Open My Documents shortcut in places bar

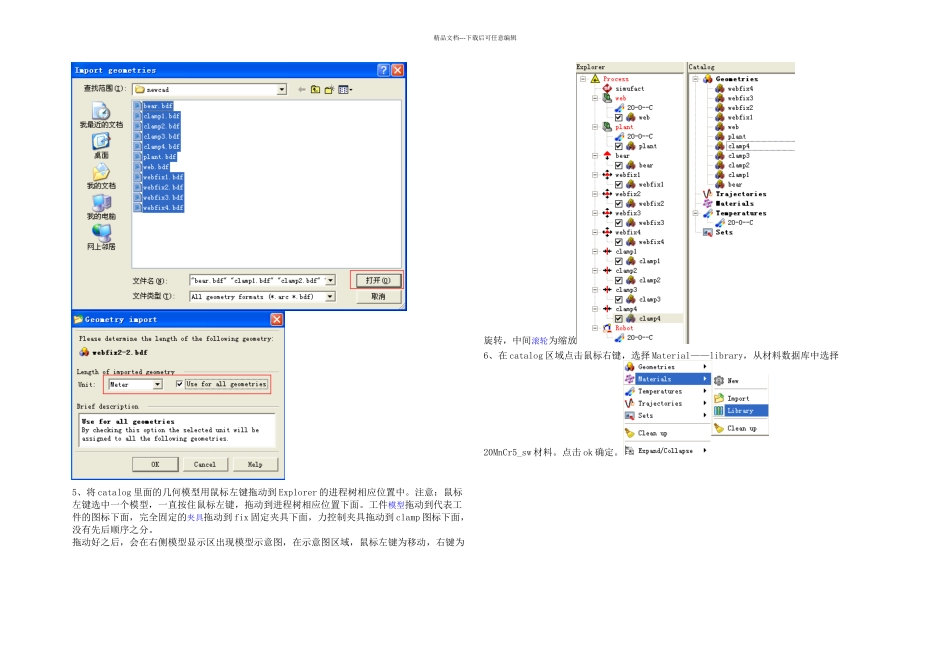[x=101, y=176]
